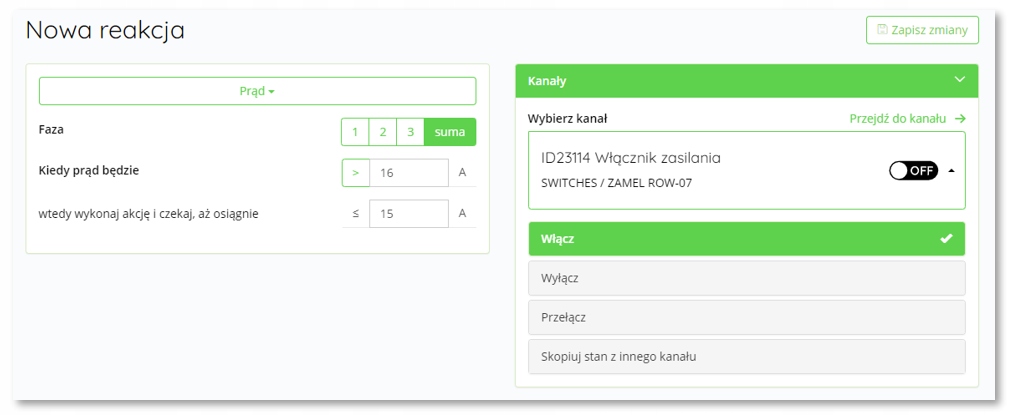Click Zapisz zmiany button
The image size is (1010, 415).
(922, 30)
